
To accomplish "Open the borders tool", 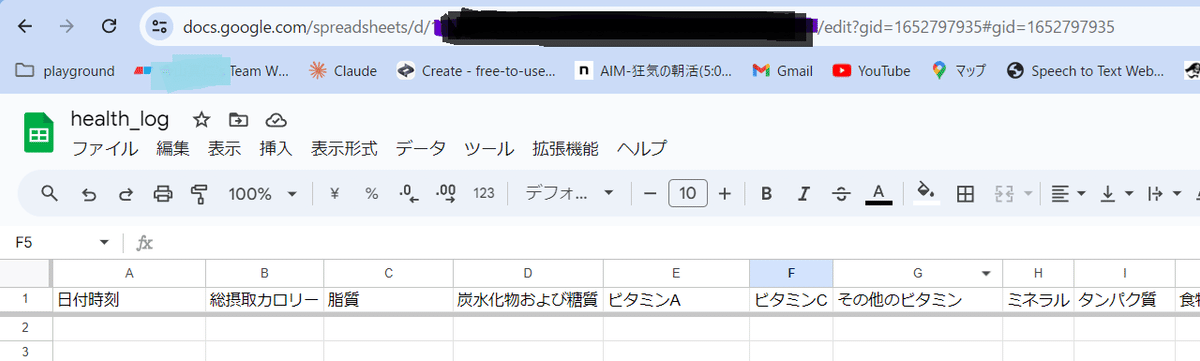I will [x=965, y=194].
